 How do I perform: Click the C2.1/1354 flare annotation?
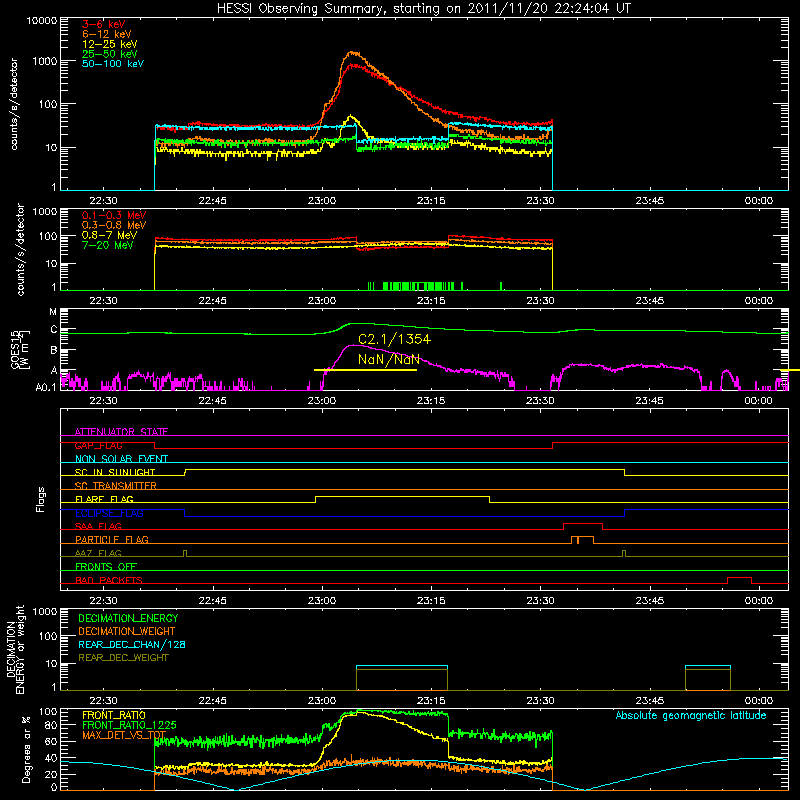click(394, 339)
